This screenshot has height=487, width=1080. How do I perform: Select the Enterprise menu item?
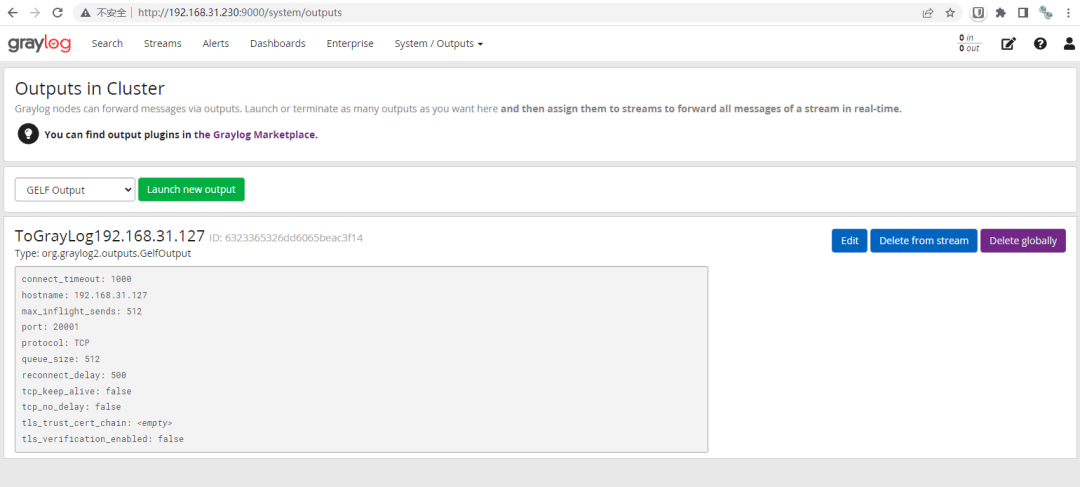[x=350, y=43]
